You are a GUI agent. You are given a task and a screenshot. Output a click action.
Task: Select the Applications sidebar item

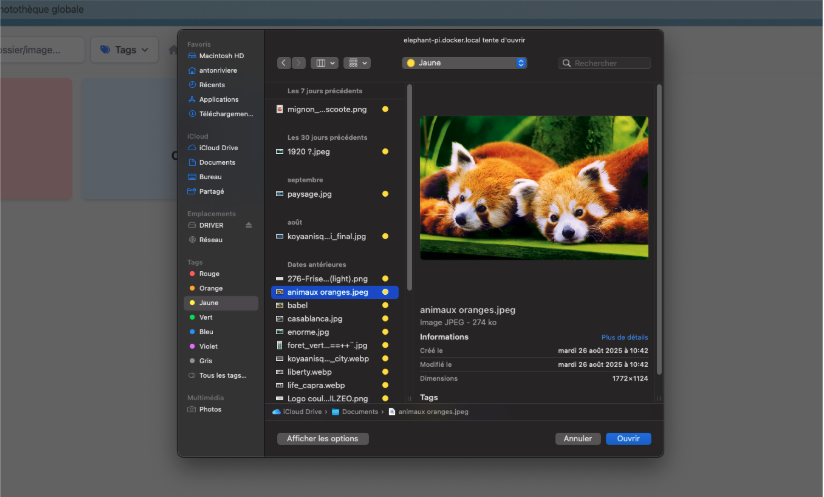[217, 99]
